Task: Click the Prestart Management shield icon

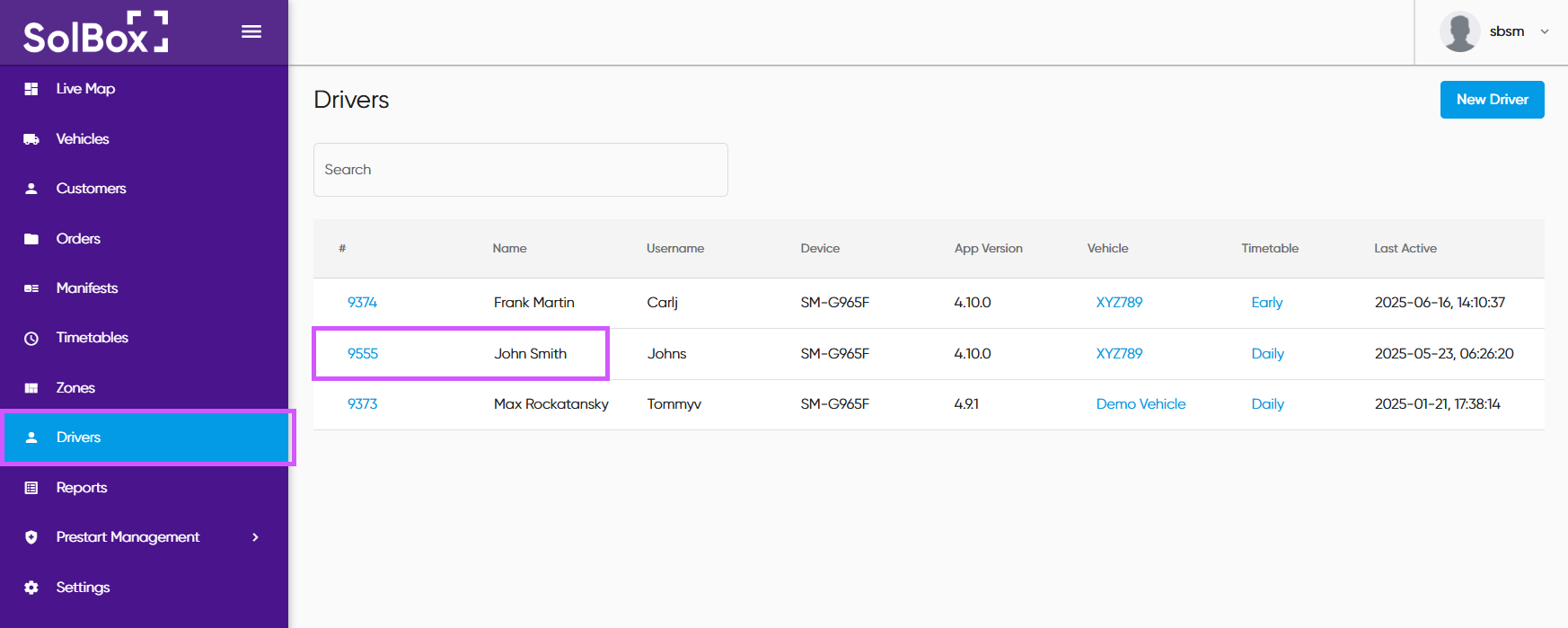Action: click(x=31, y=537)
